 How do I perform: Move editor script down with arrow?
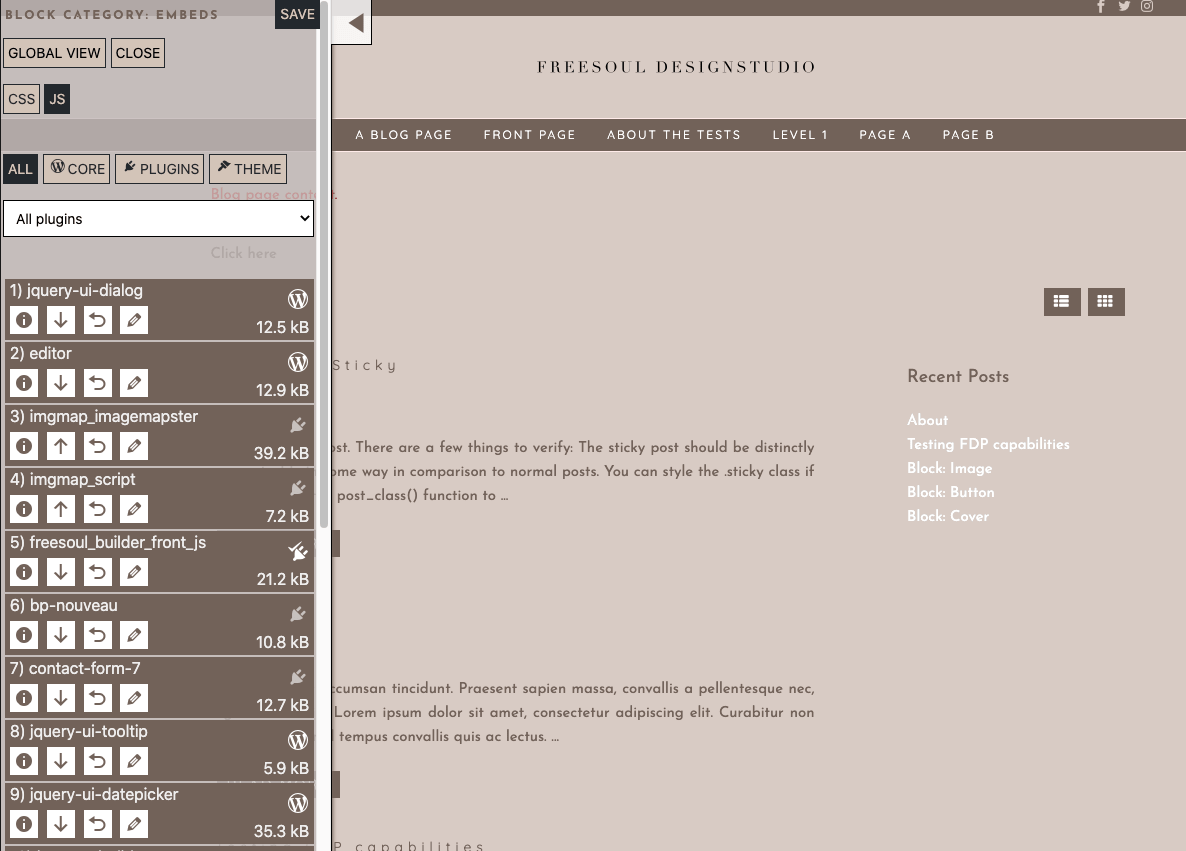(61, 383)
